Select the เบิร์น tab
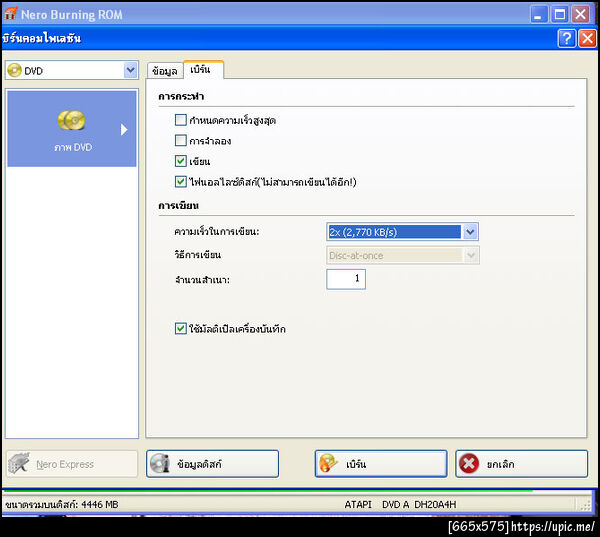600x537 pixels. click(203, 70)
